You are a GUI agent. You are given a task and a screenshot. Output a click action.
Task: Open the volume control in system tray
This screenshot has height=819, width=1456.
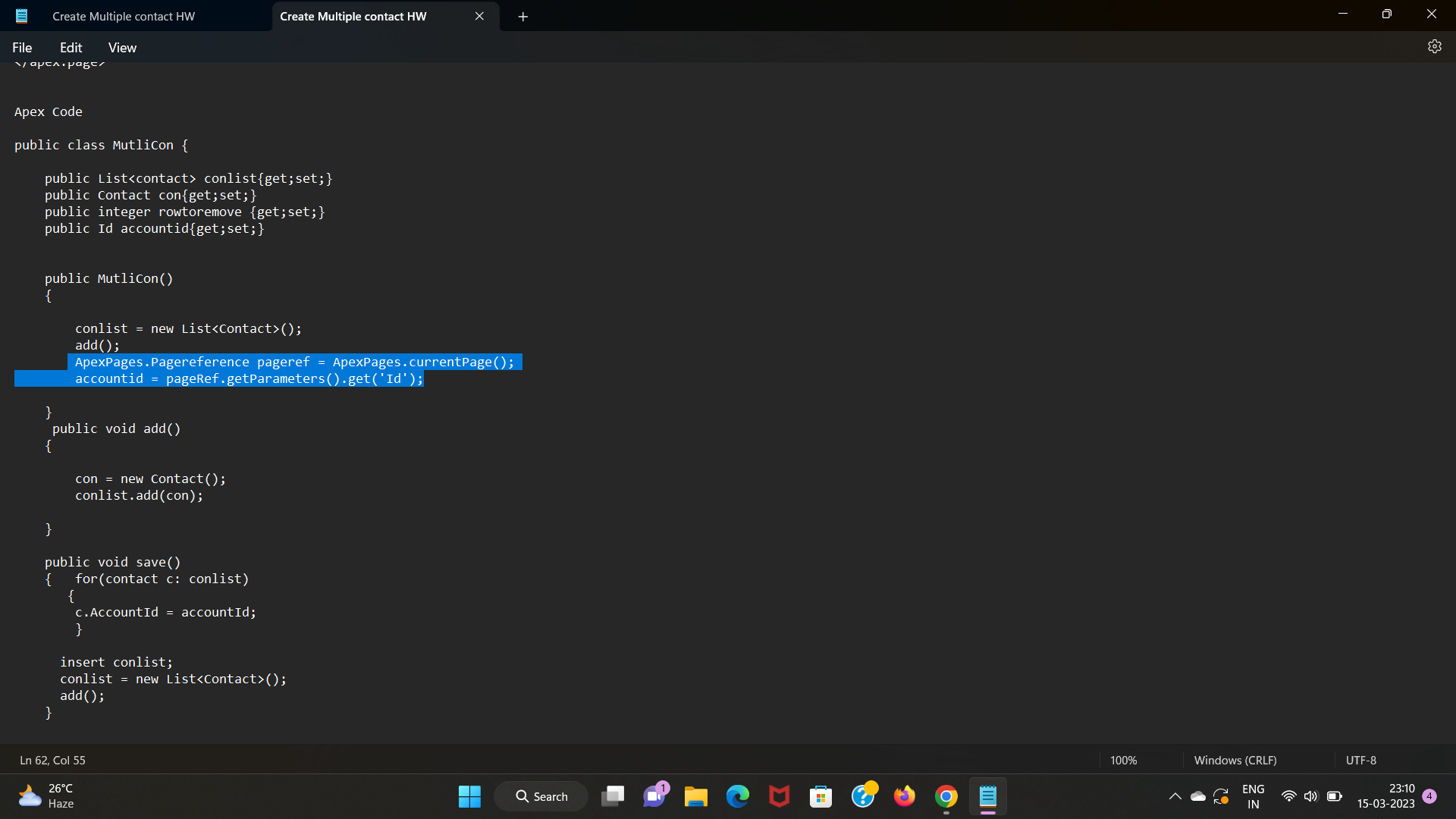1311,796
